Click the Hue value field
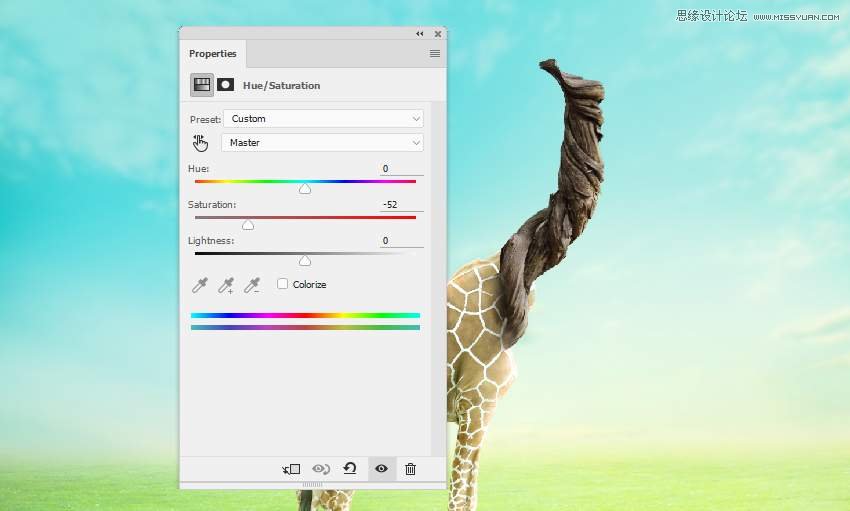 point(402,169)
